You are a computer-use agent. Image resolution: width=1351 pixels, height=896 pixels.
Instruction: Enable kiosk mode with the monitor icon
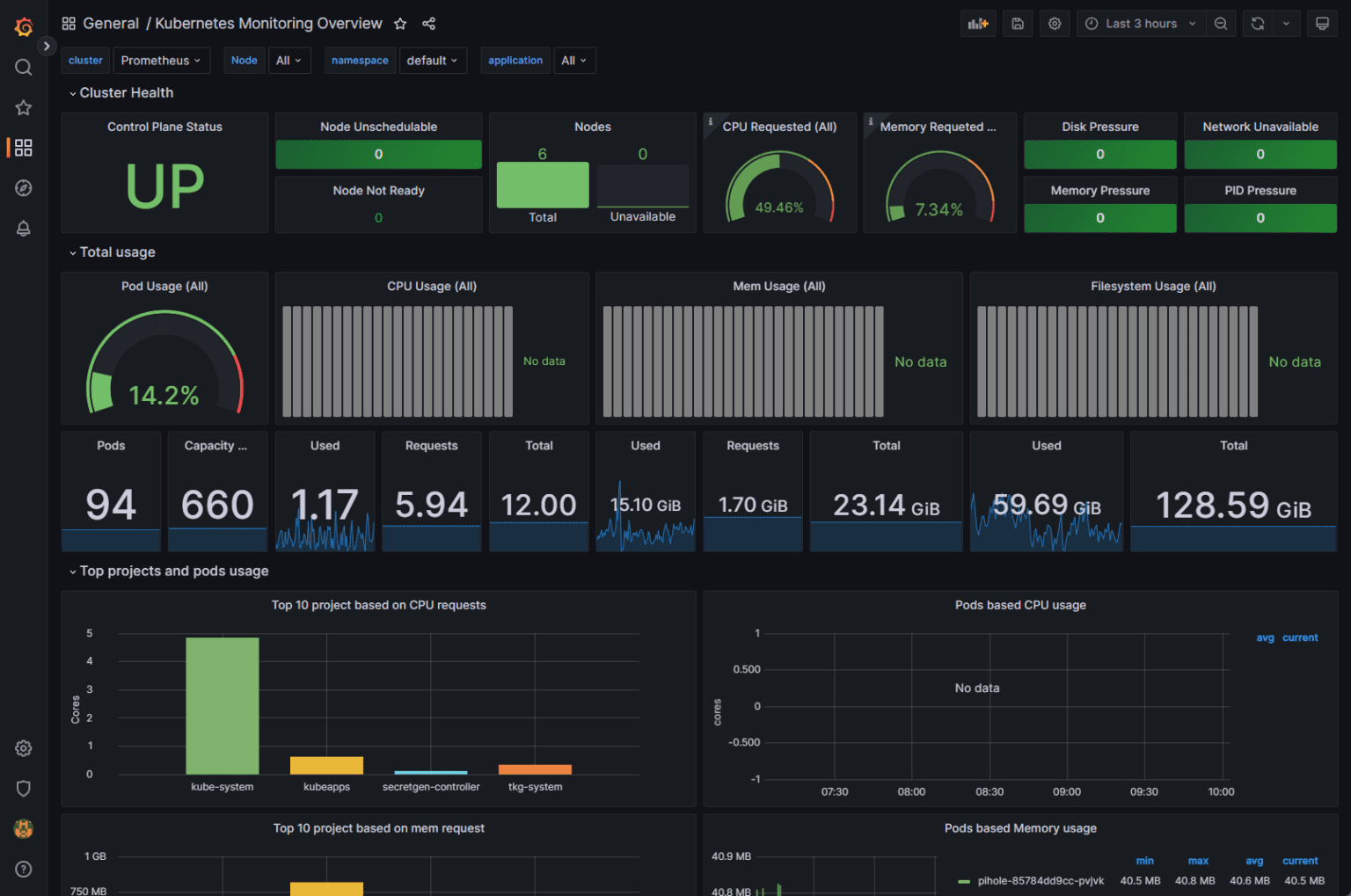[x=1322, y=23]
